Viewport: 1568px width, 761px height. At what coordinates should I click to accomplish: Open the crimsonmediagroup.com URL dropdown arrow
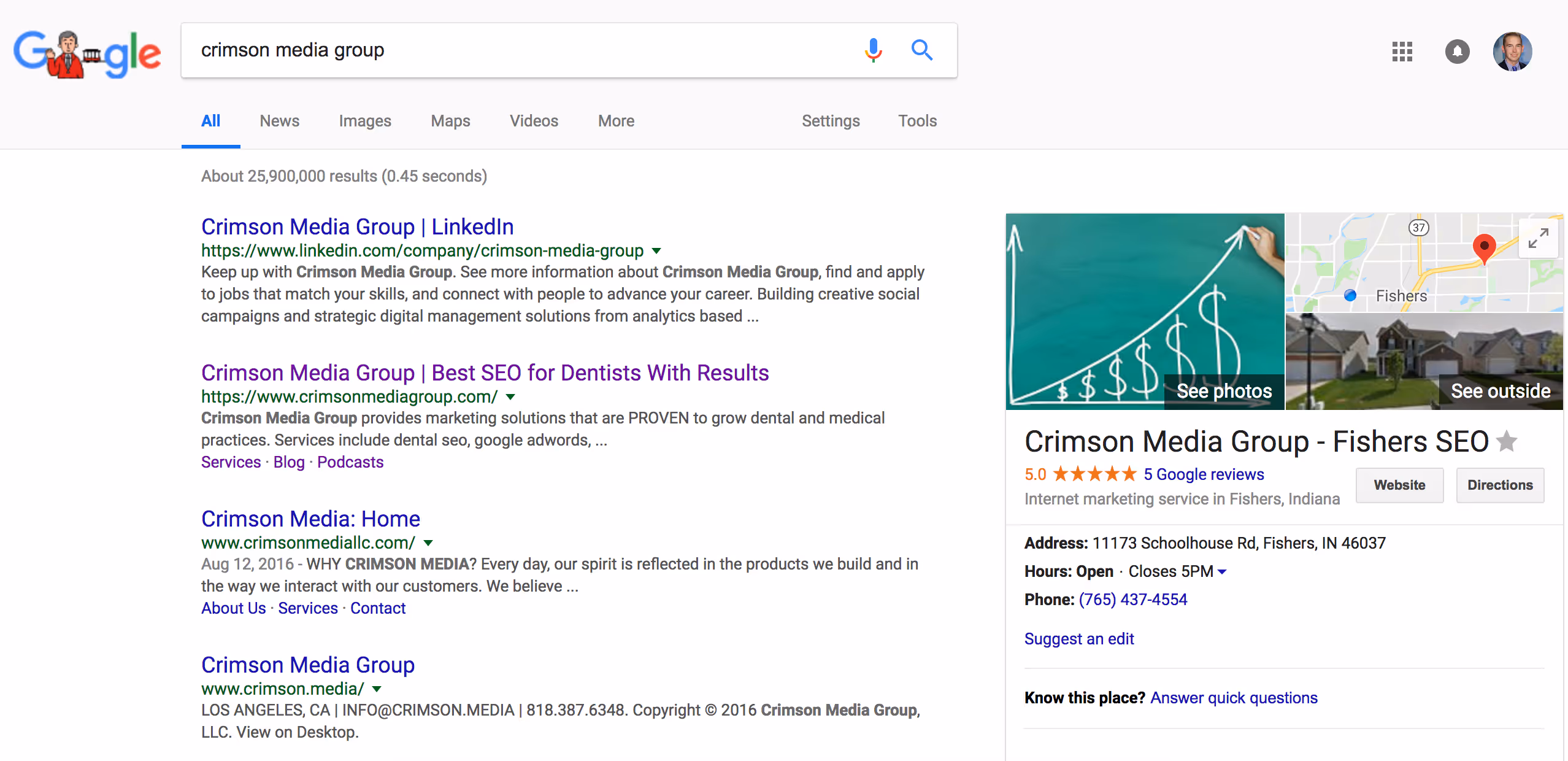click(x=510, y=397)
